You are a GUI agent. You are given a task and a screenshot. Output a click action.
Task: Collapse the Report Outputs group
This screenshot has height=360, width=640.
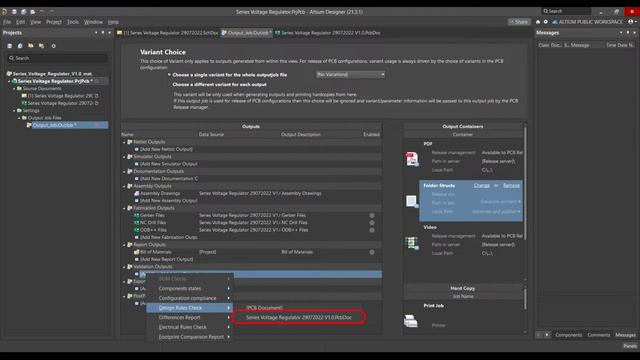124,245
